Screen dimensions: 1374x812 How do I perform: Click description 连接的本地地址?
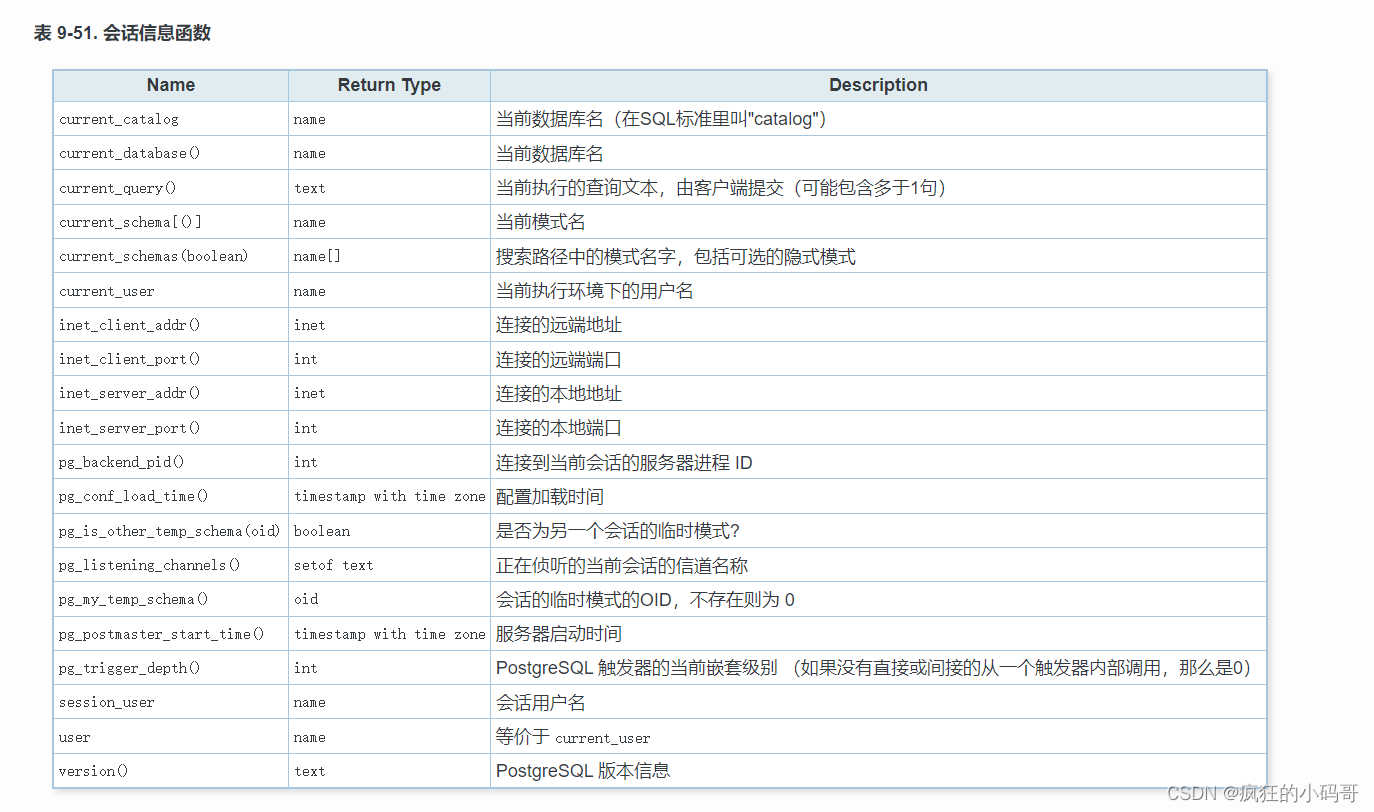(x=559, y=393)
